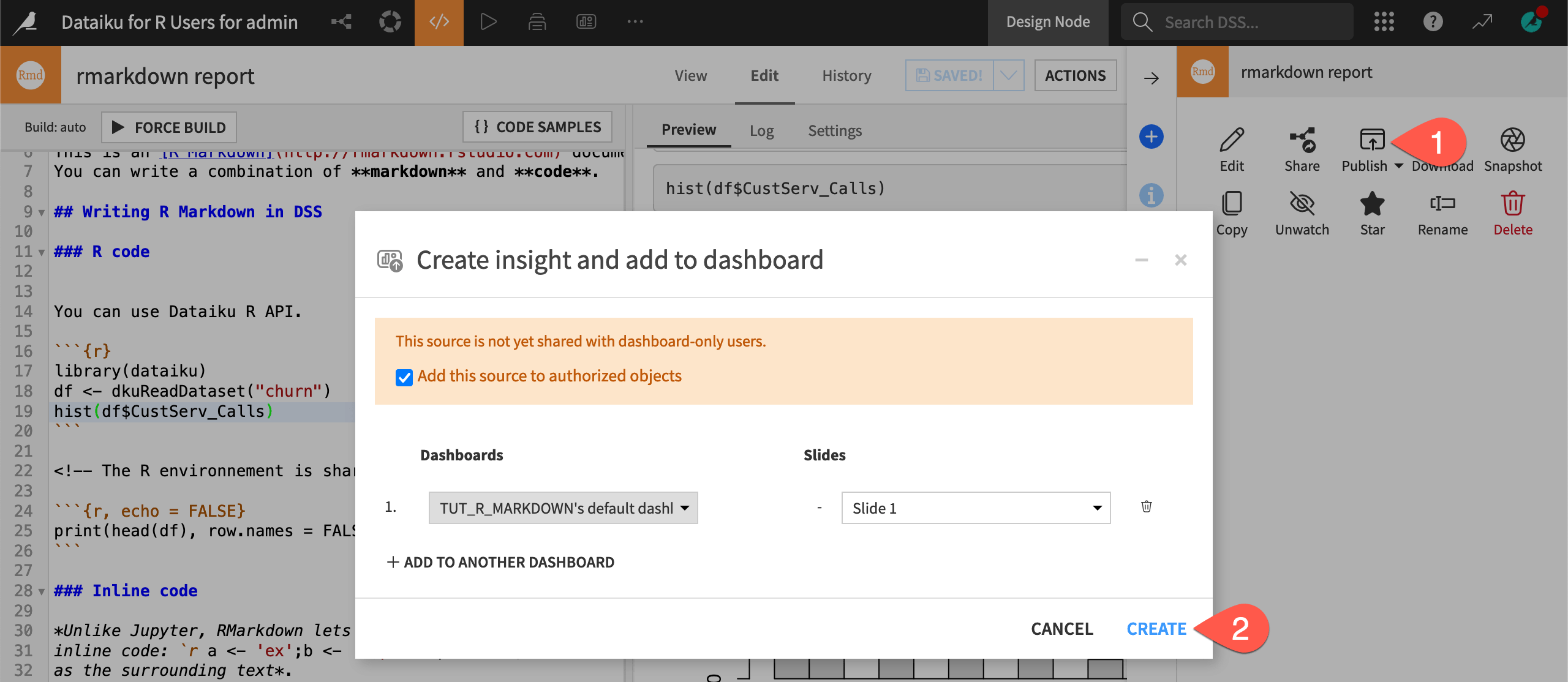Screen dimensions: 1568x682
Task: Uncheck Add this source to authorized objects
Action: [404, 377]
